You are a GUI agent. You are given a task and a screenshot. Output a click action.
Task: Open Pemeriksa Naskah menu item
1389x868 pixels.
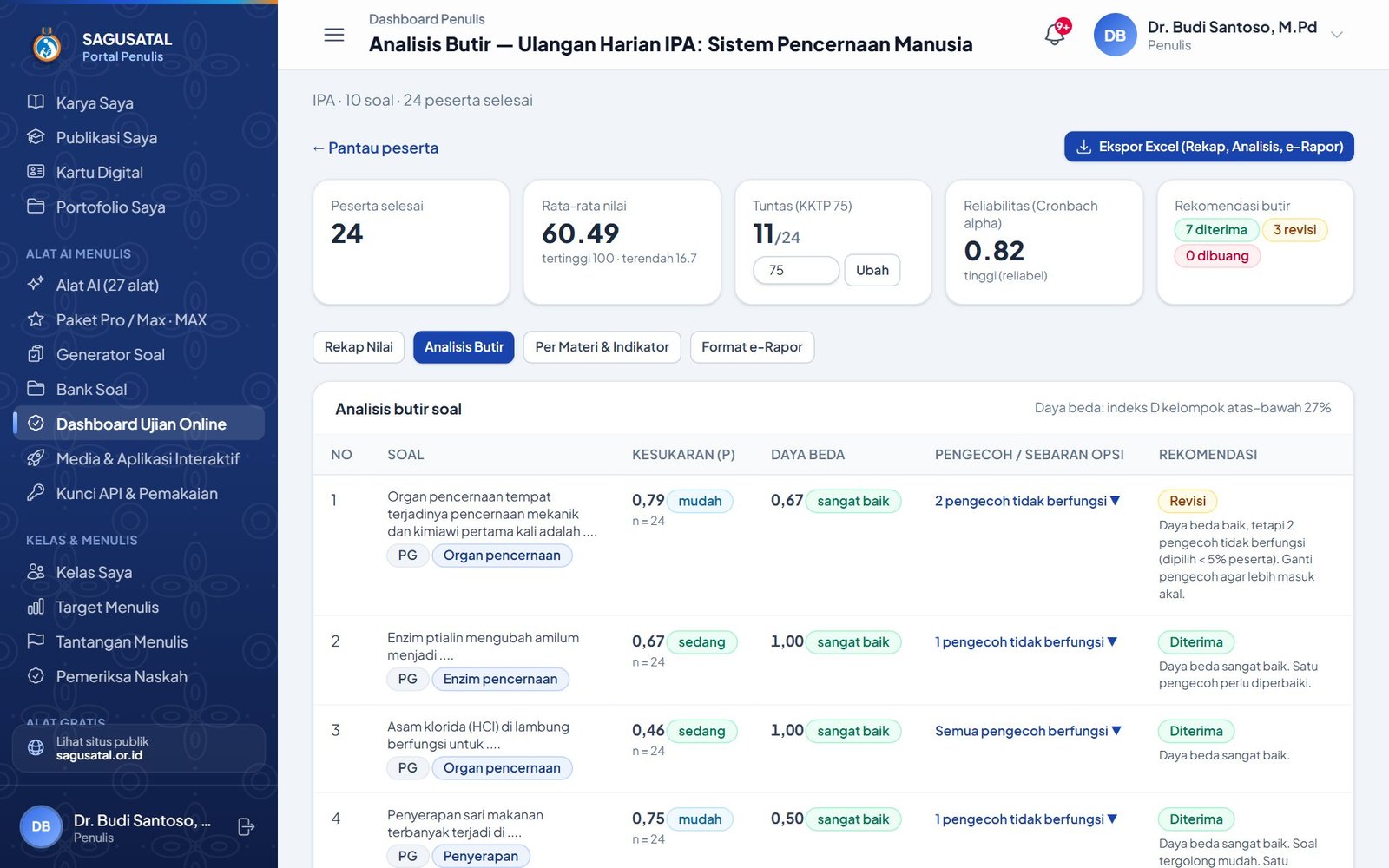tap(139, 676)
